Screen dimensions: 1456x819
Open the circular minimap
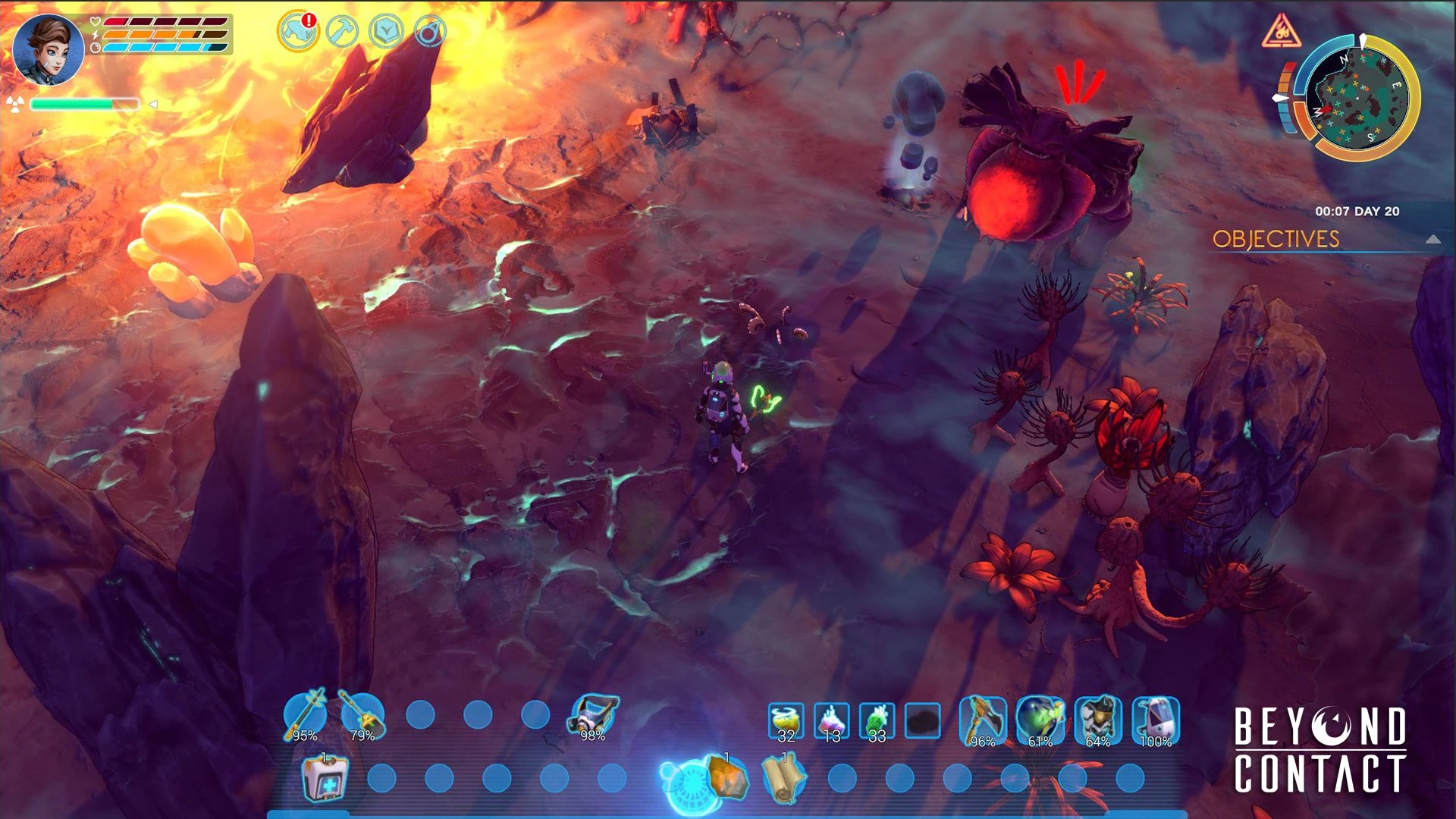pyautogui.click(x=1357, y=99)
